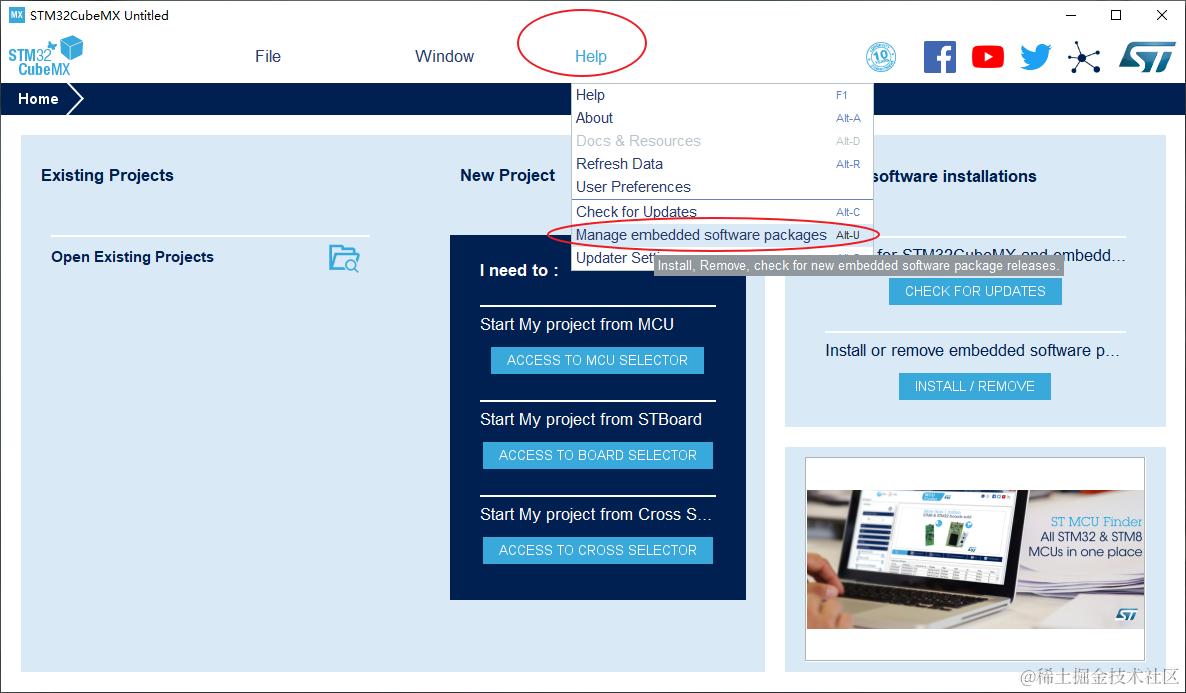This screenshot has width=1186, height=693.
Task: Maximize the STM32CubeMX window
Action: pyautogui.click(x=1116, y=15)
